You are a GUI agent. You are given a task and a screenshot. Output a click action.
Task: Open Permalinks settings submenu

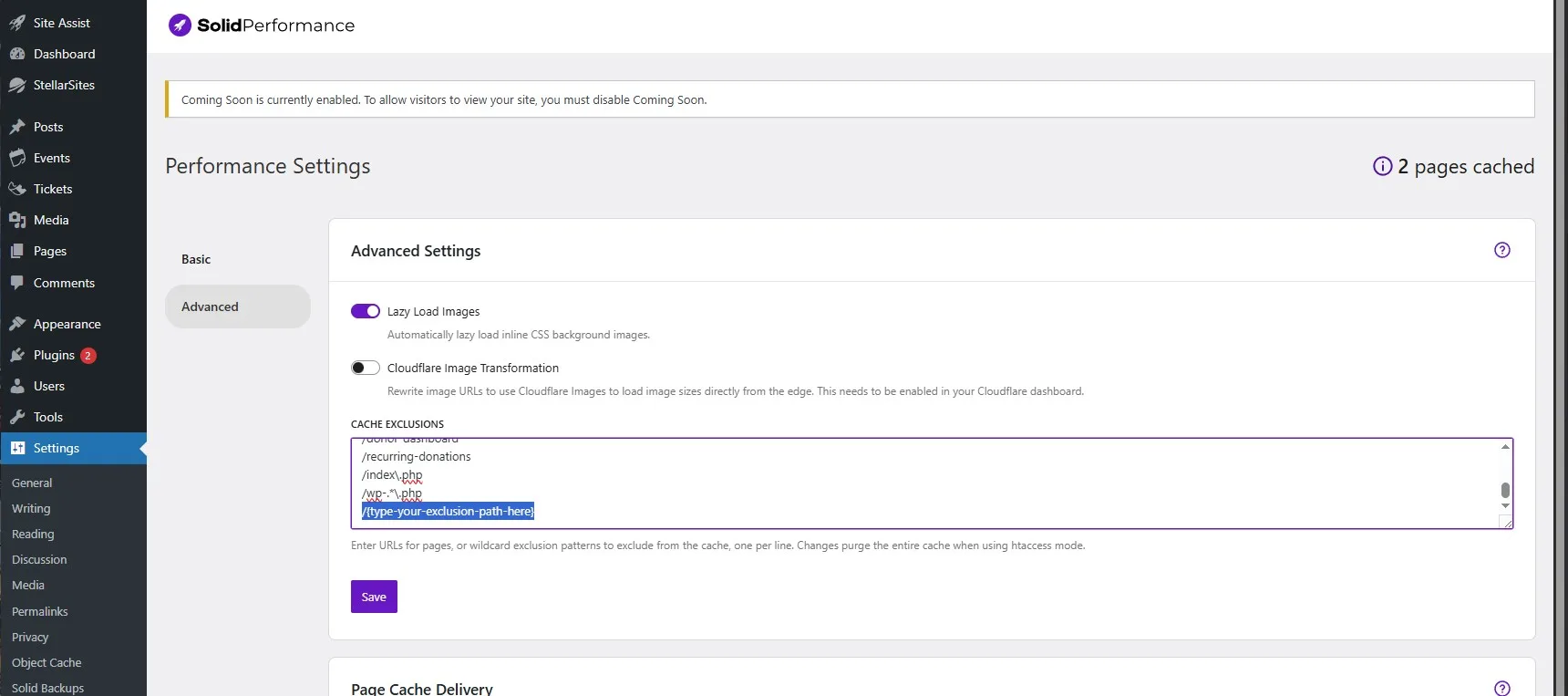(x=40, y=611)
